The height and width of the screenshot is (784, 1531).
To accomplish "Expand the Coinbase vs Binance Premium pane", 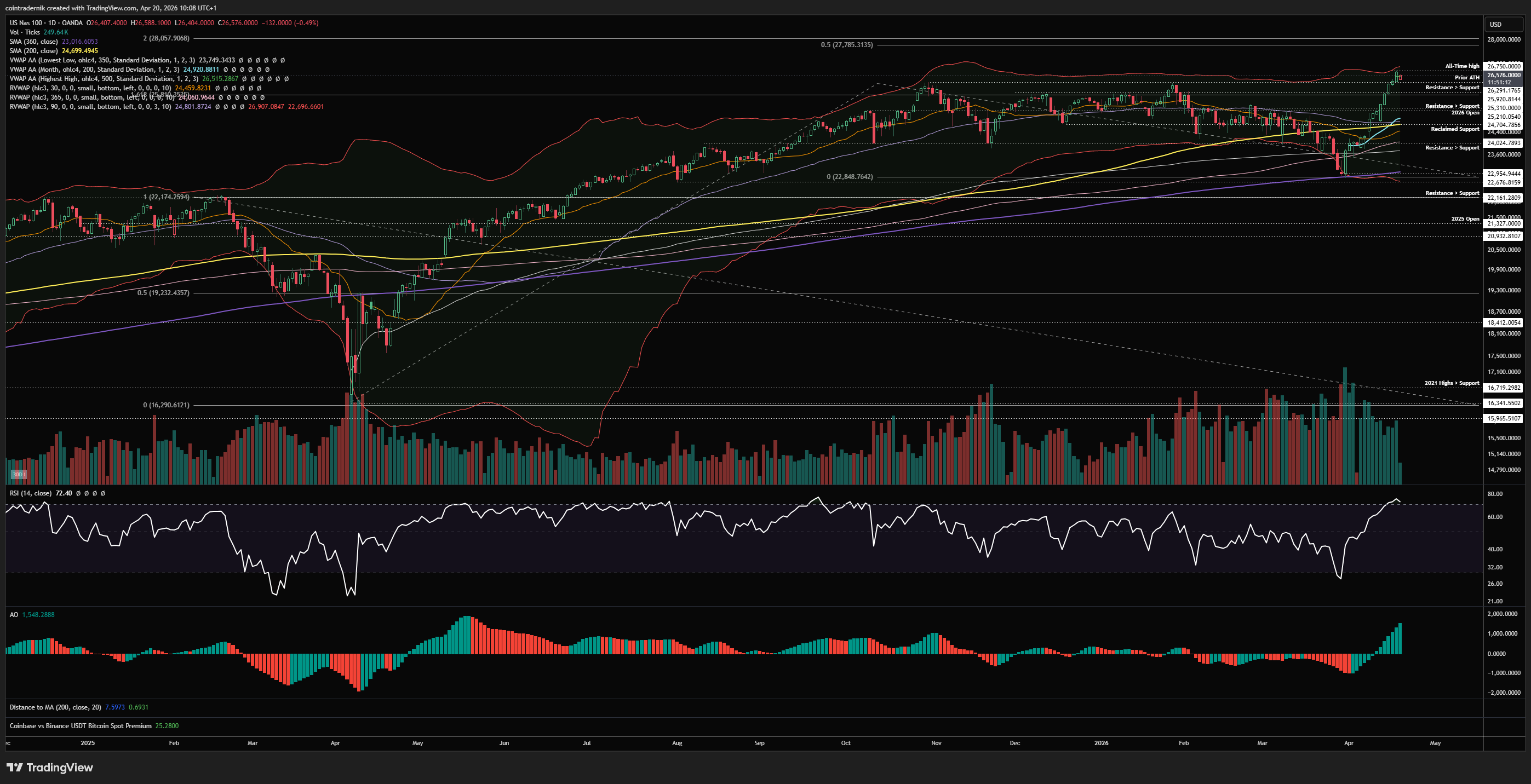I will pos(80,726).
